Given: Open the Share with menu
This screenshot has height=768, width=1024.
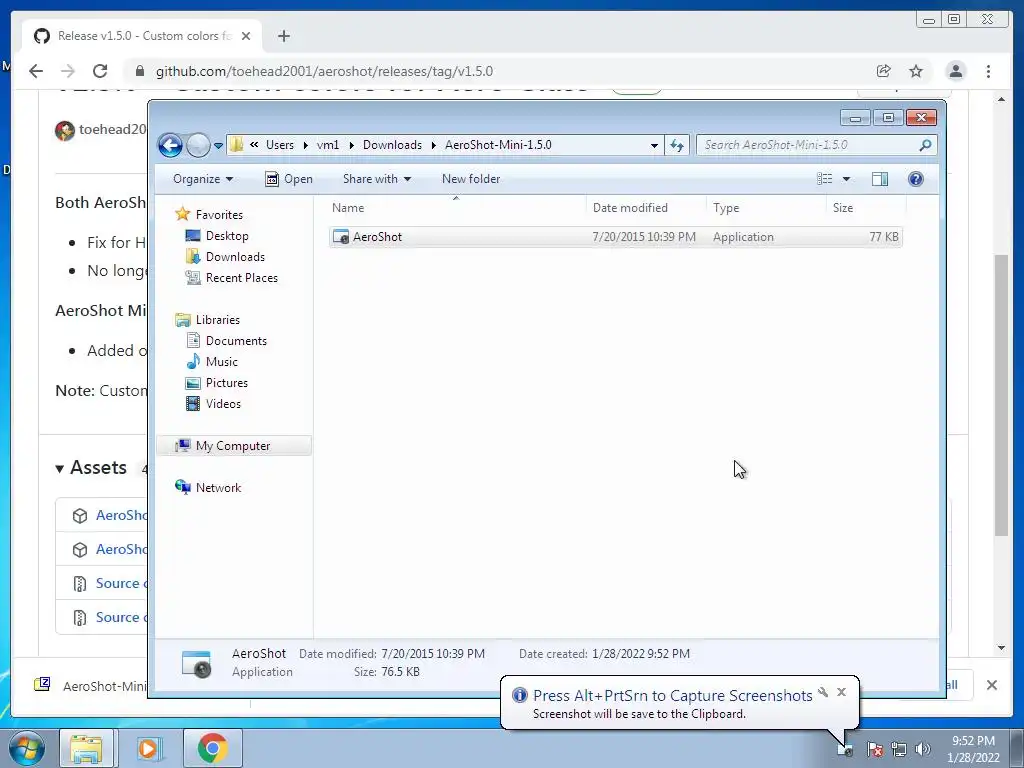Looking at the screenshot, I should 377,179.
